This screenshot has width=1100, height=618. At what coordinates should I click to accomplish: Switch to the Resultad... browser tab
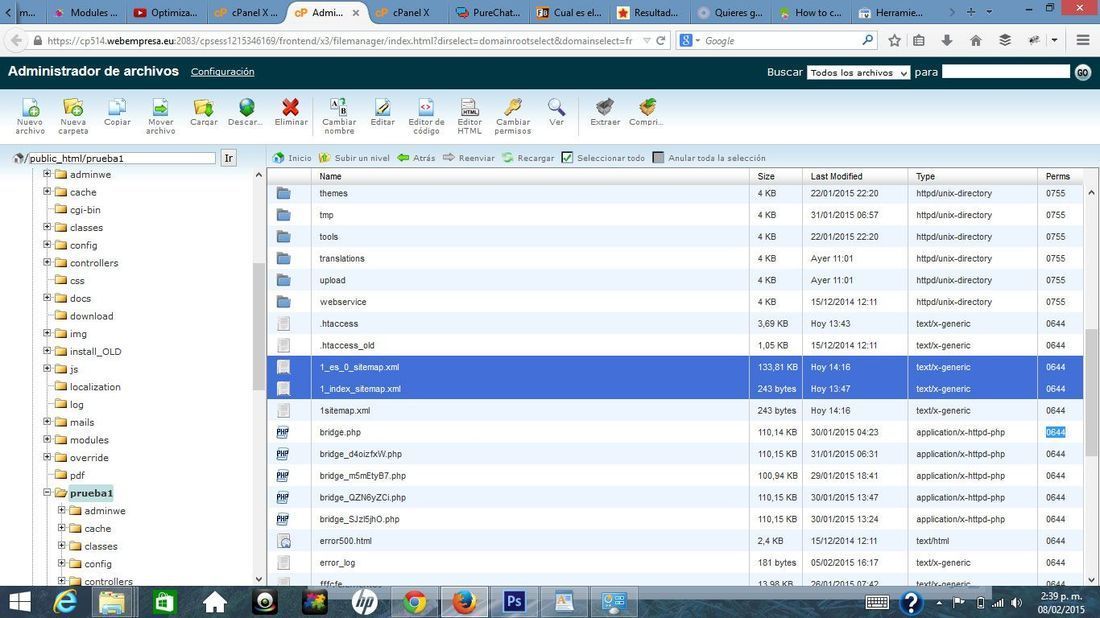tap(649, 12)
